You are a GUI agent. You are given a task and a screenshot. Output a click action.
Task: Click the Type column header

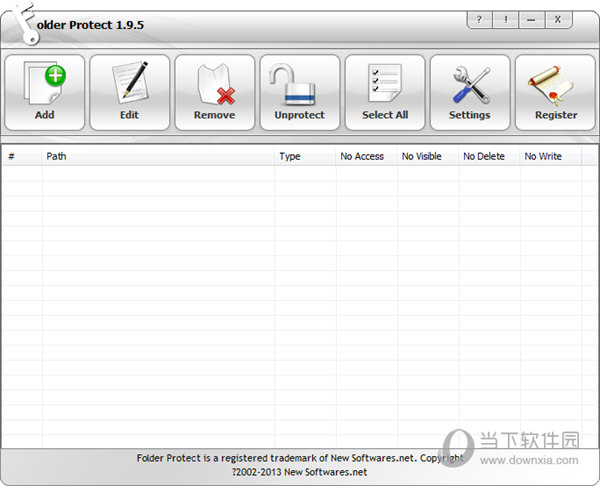305,156
